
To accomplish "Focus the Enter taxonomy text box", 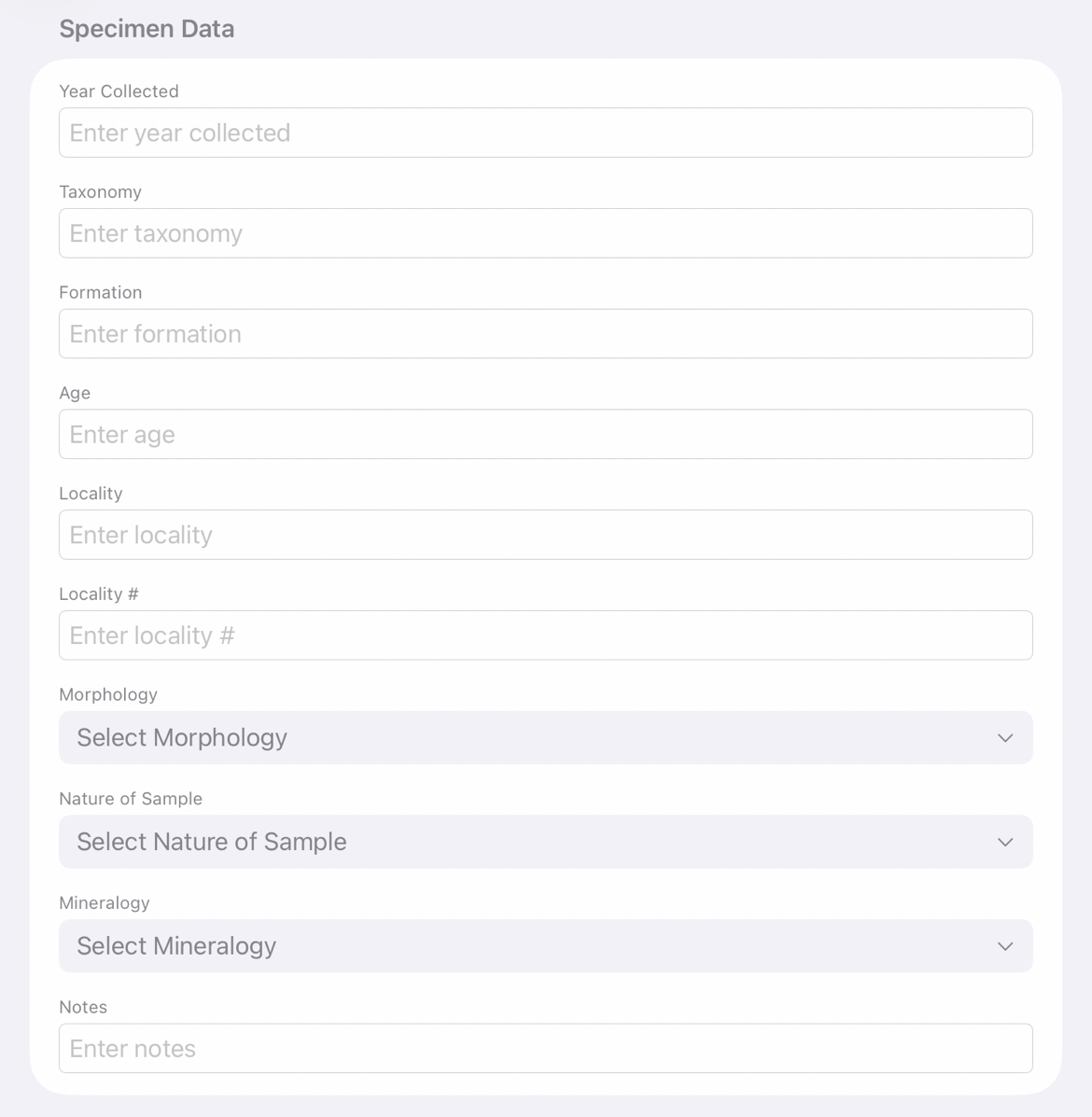I will coord(545,233).
